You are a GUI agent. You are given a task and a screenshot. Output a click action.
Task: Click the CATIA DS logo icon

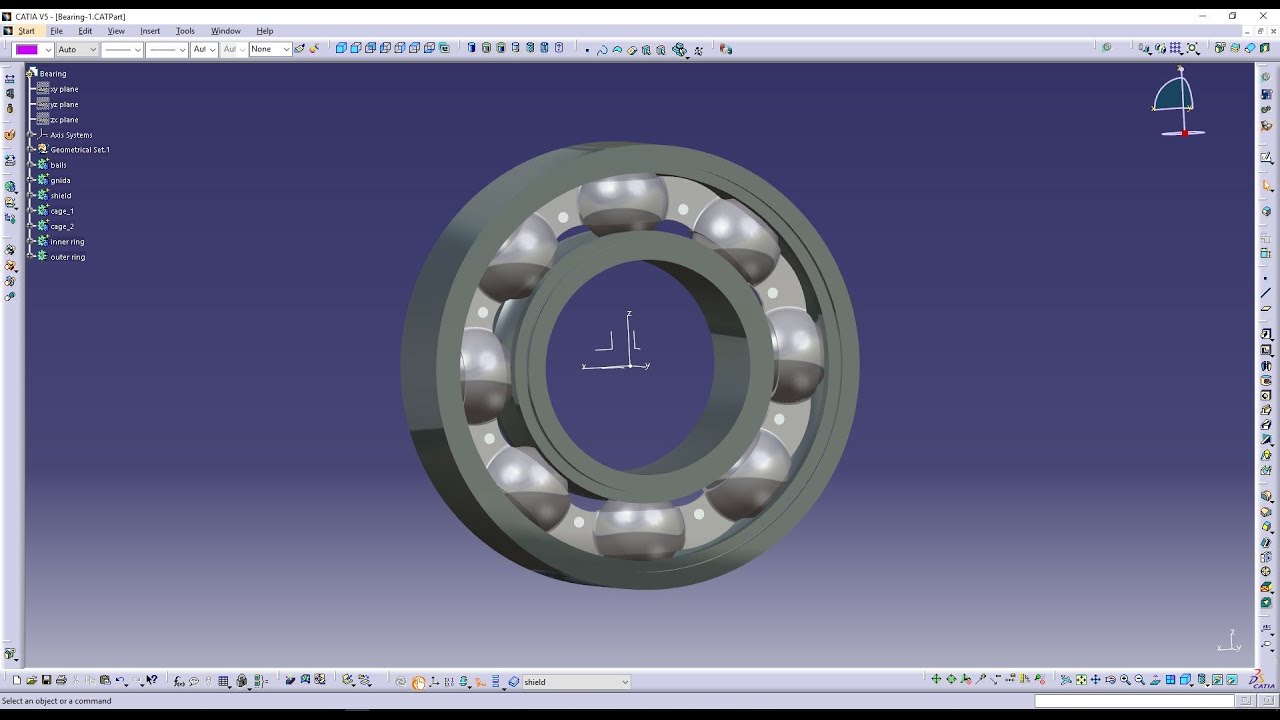(1264, 680)
